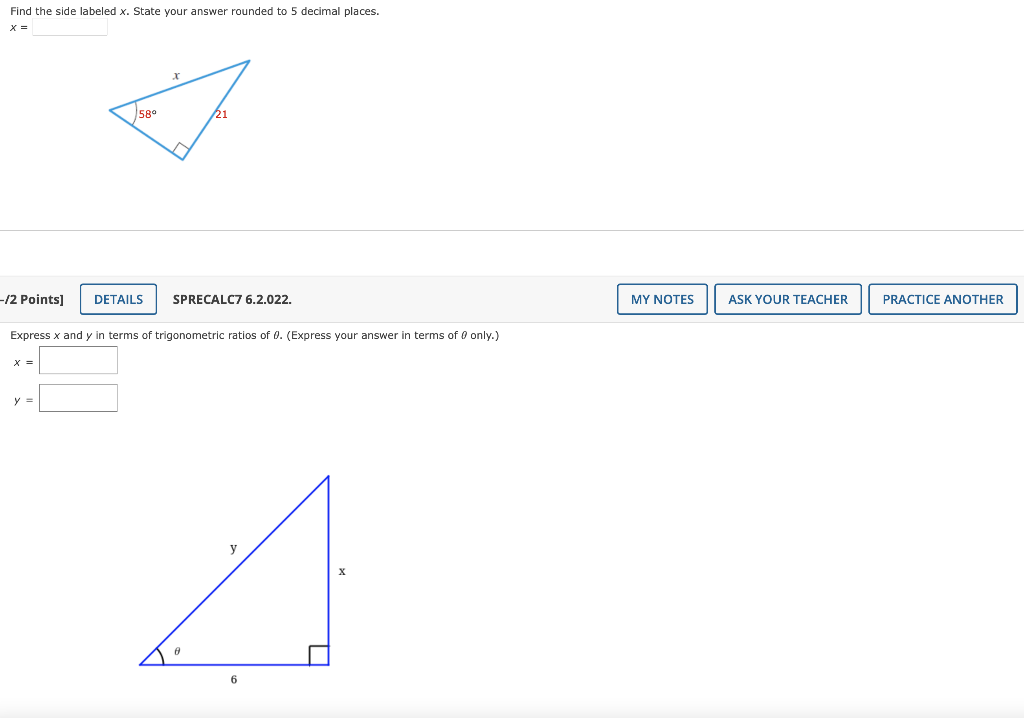Select ASK YOUR TEACHER
Viewport: 1024px width, 718px height.
coord(788,298)
